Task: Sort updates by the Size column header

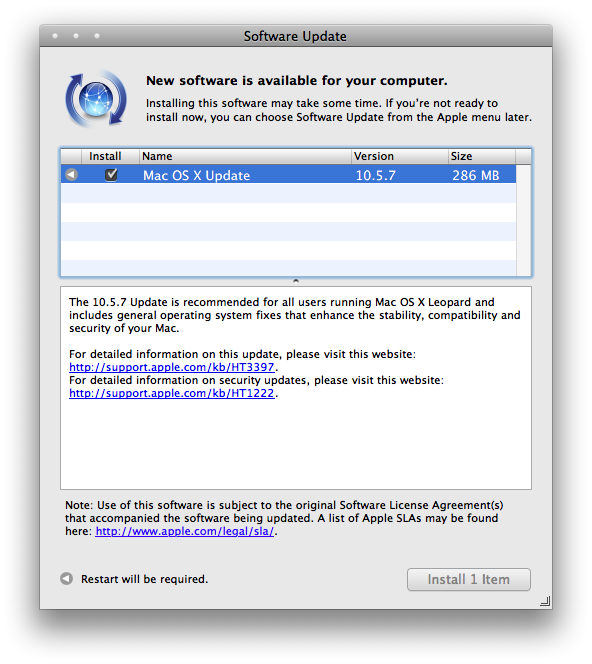Action: point(482,156)
